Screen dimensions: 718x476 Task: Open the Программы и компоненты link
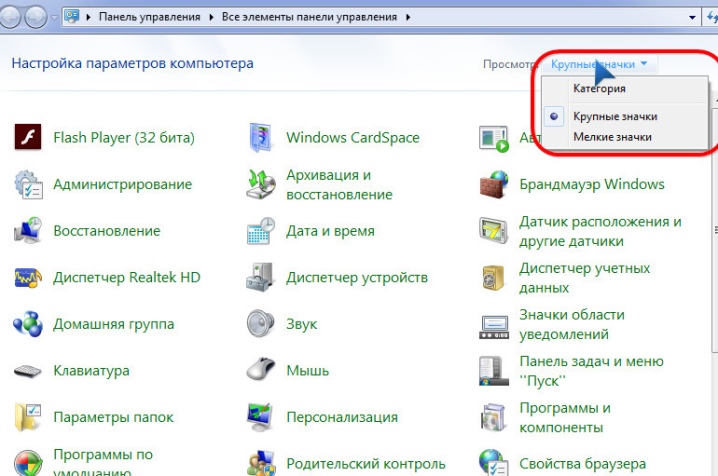[565, 417]
